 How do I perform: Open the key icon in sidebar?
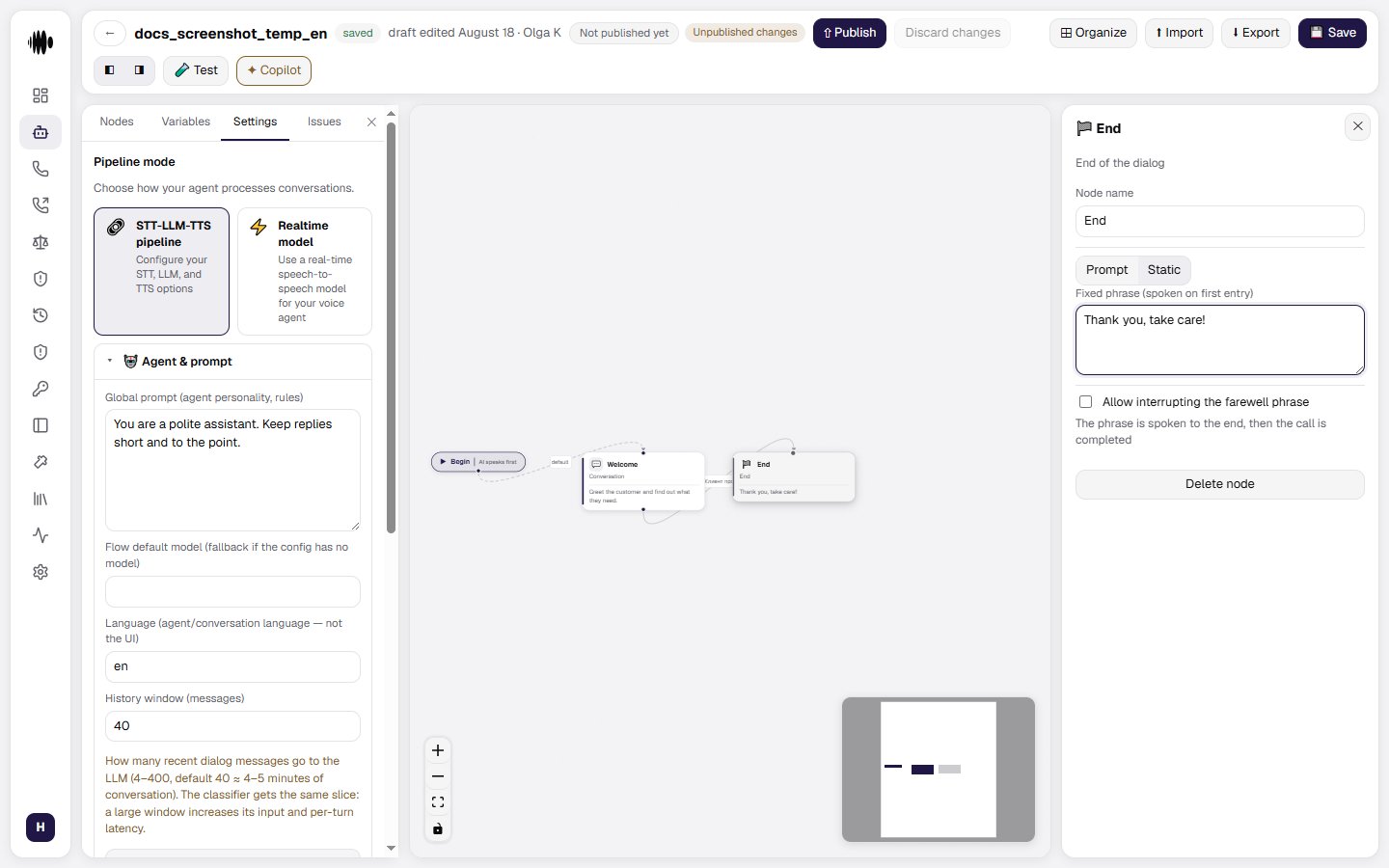point(41,389)
